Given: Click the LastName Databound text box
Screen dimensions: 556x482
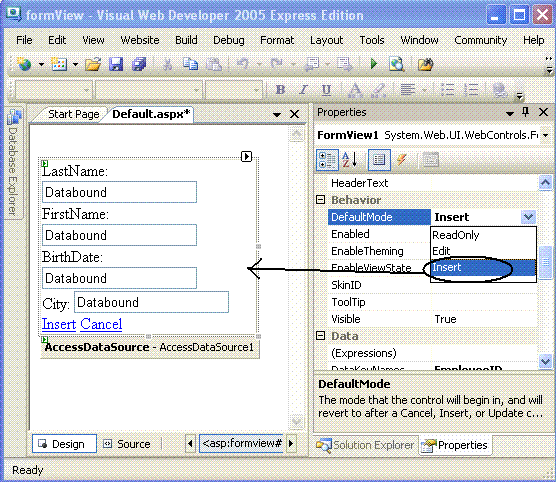Looking at the screenshot, I should pos(119,192).
